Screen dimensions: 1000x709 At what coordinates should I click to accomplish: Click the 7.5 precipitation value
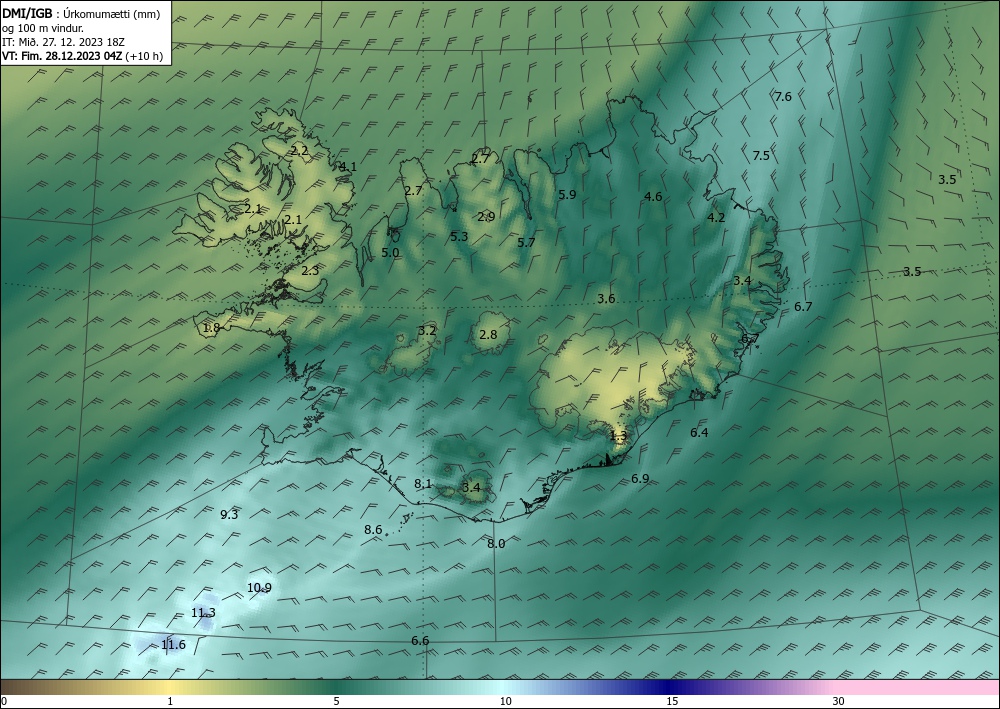pos(761,155)
